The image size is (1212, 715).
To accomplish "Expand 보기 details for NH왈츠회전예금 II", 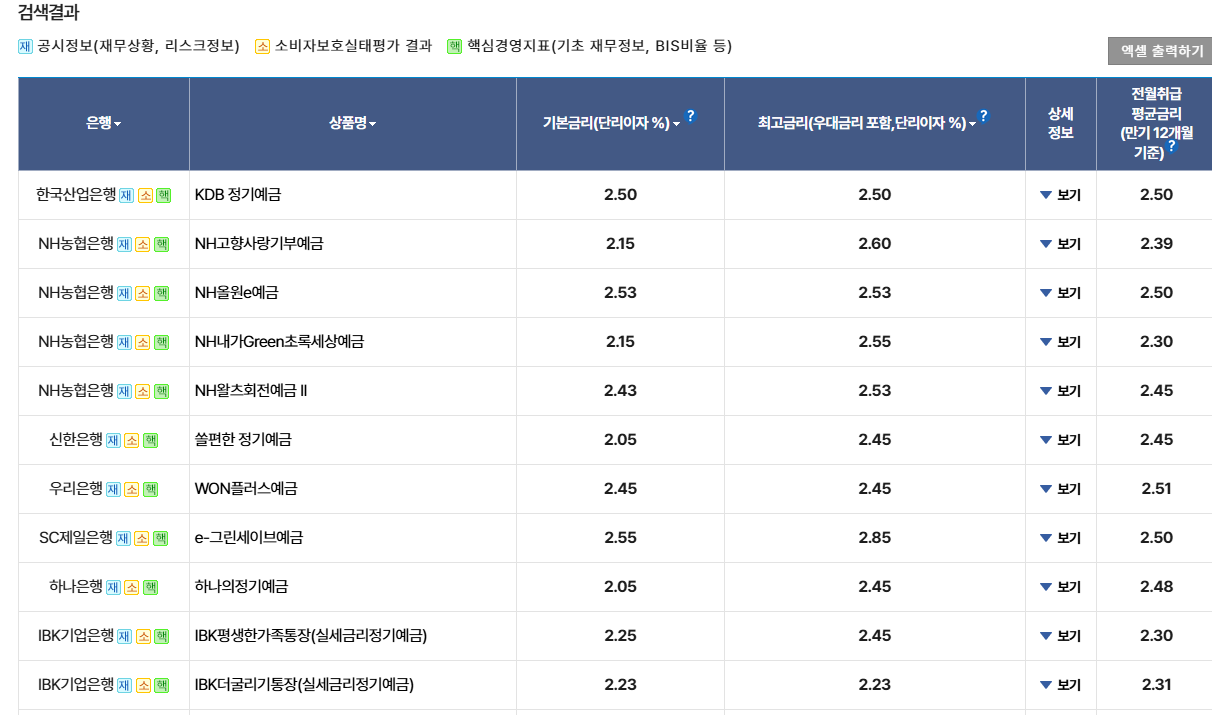I will point(1060,391).
